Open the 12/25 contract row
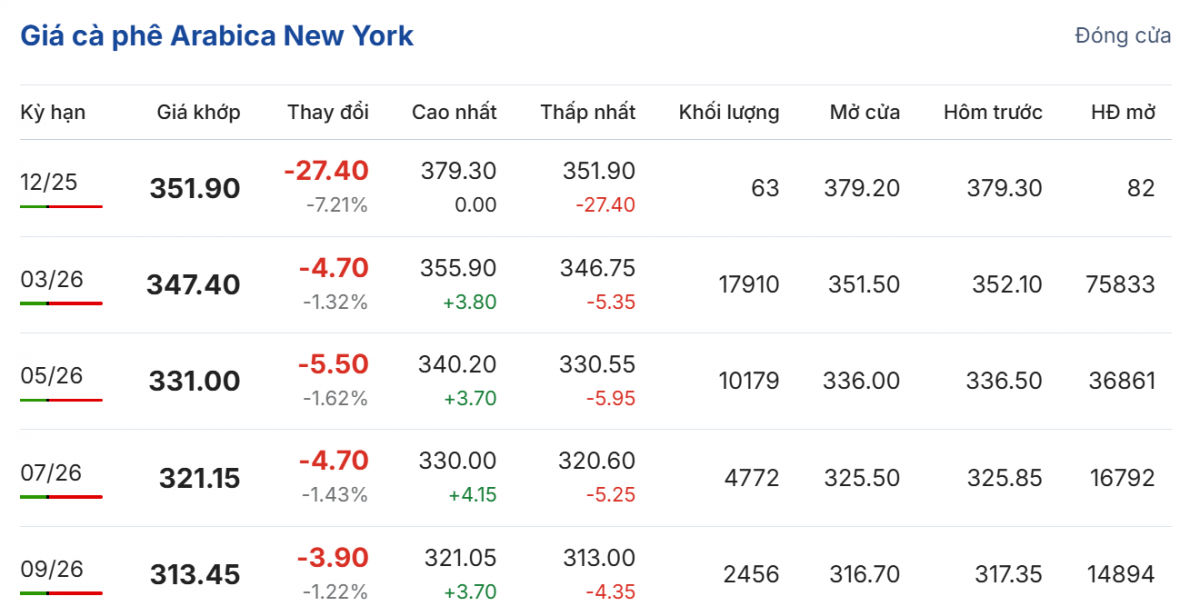Screen dimensions: 1200x616 (49, 182)
